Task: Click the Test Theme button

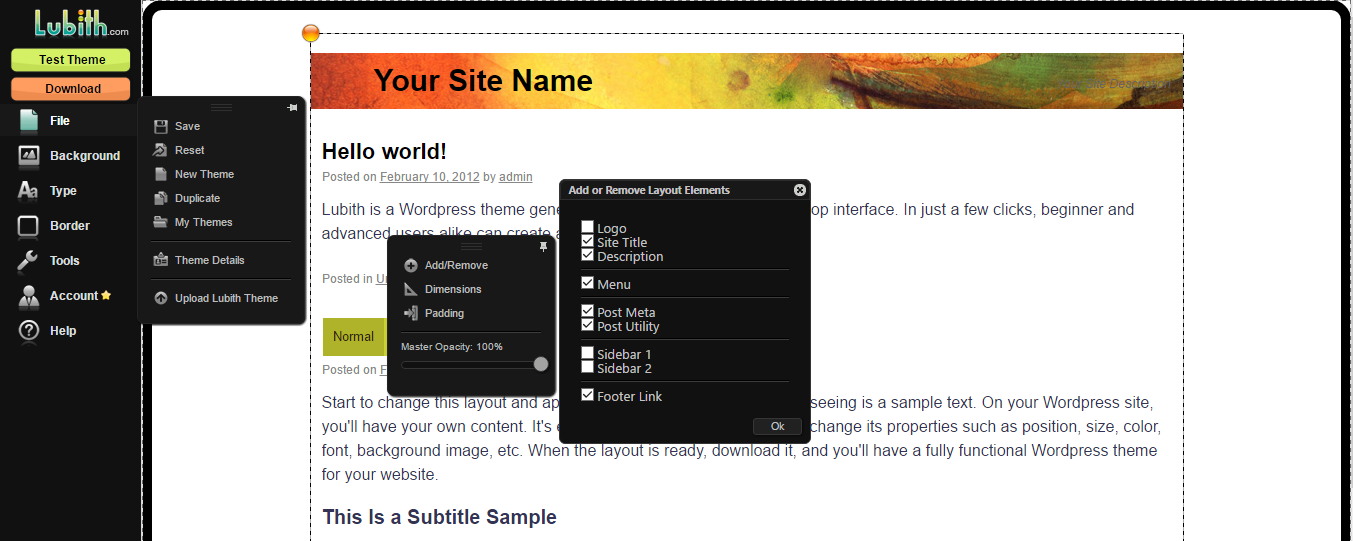Action: click(71, 60)
